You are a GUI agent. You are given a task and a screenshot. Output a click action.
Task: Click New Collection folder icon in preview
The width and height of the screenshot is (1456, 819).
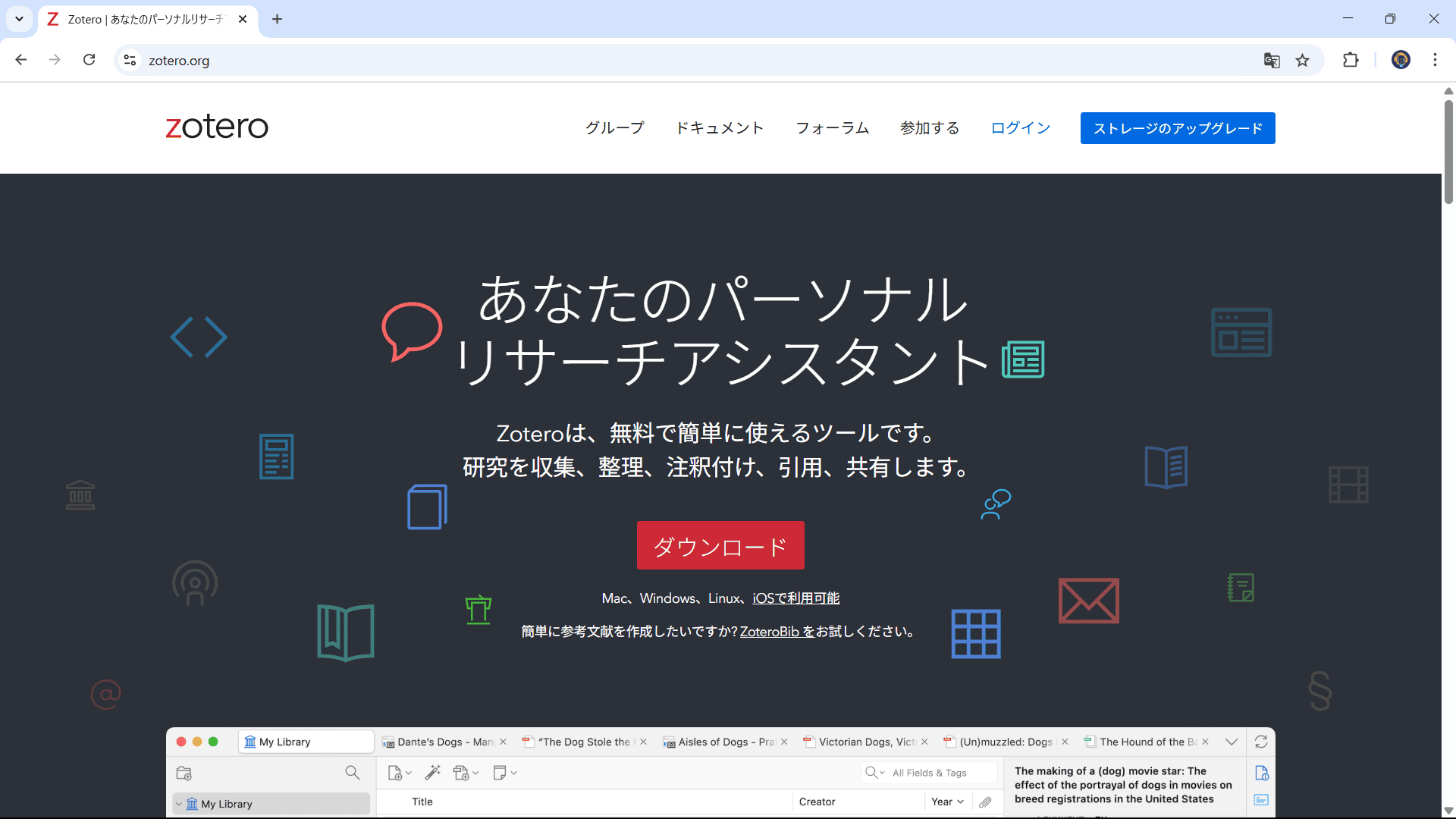(x=184, y=773)
